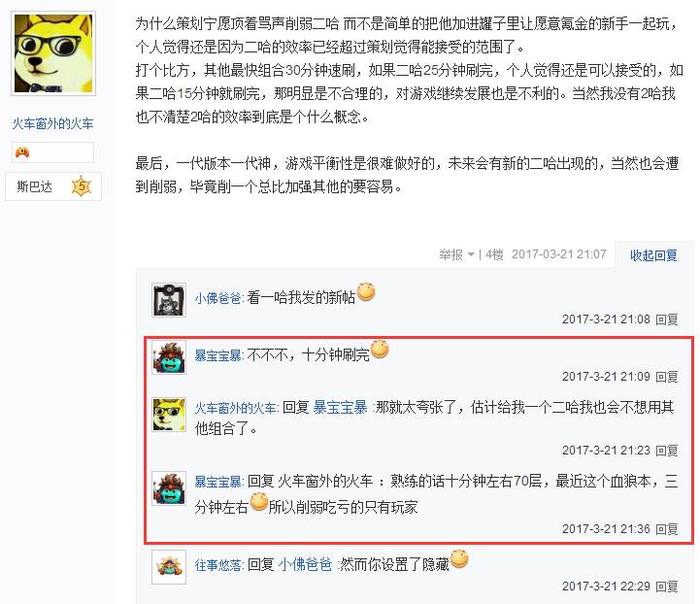The height and width of the screenshot is (604, 700).
Task: Reply to the 21:36 comment via 回复
Action: tap(667, 529)
